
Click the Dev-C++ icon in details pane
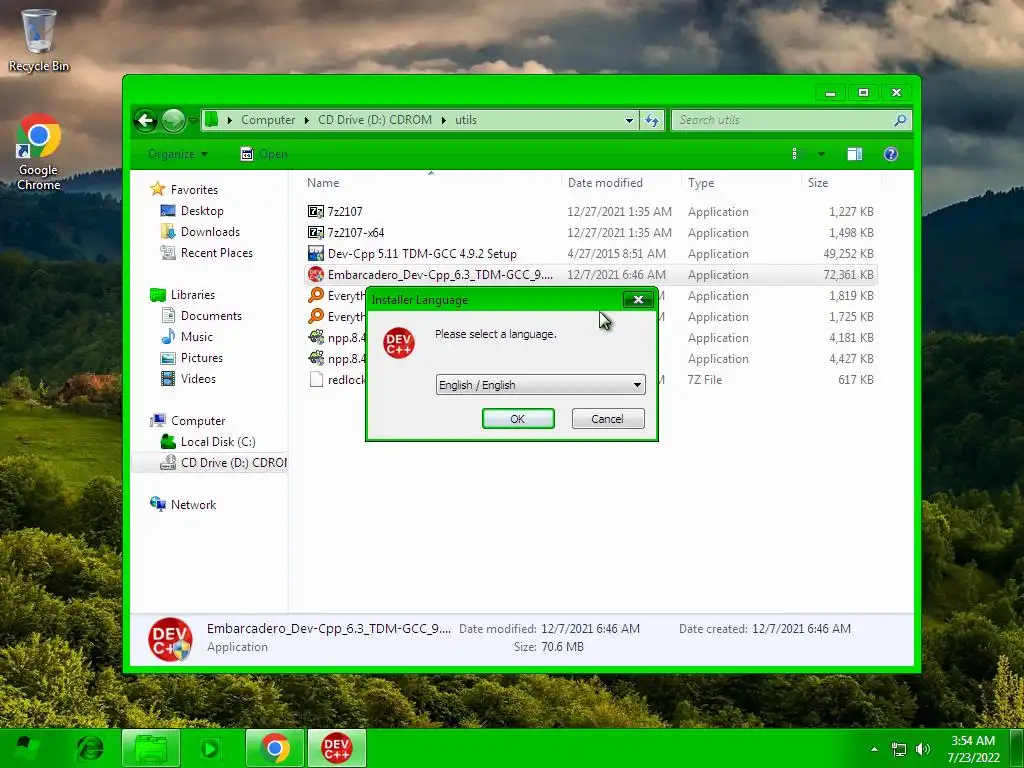tap(170, 639)
